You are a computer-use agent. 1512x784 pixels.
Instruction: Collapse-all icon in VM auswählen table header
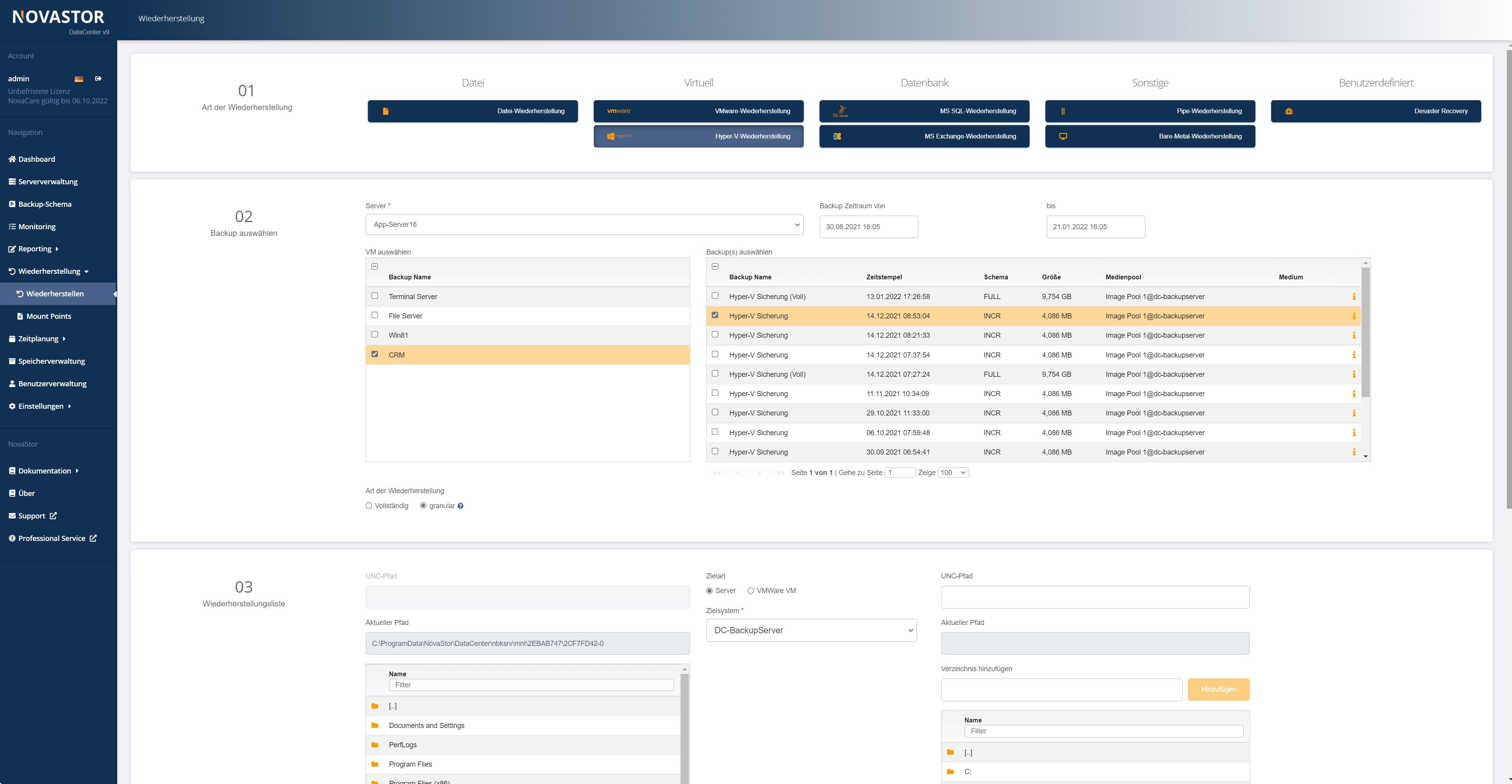coord(375,266)
